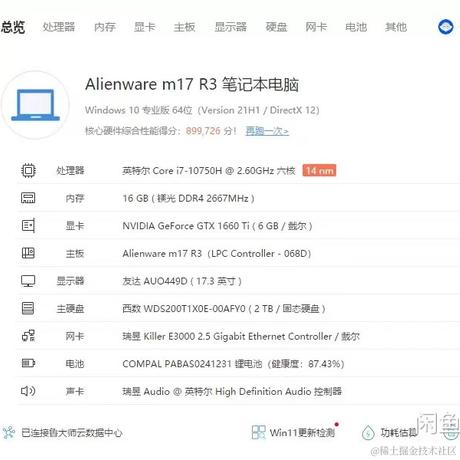Open the 其他 tab

396,27
